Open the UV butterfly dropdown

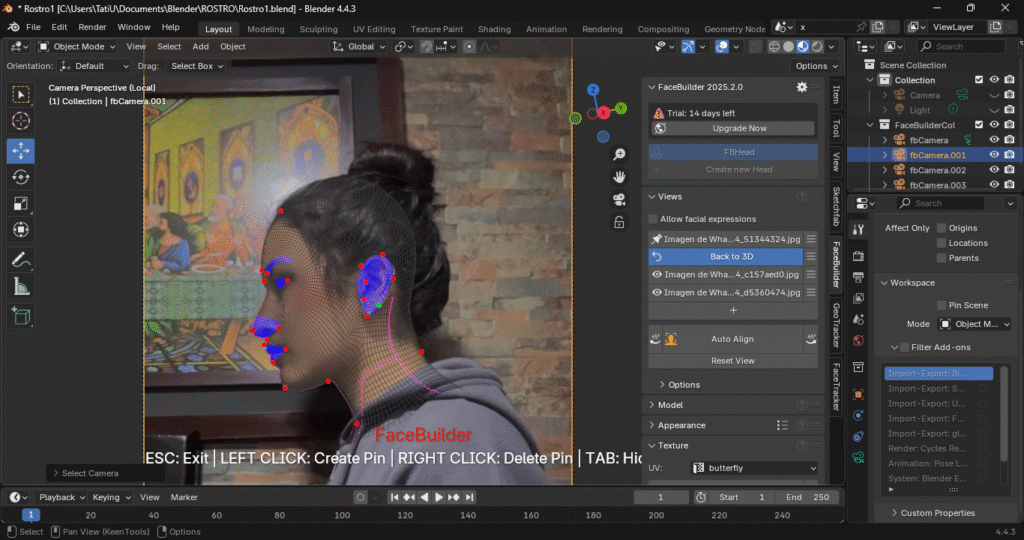click(755, 468)
